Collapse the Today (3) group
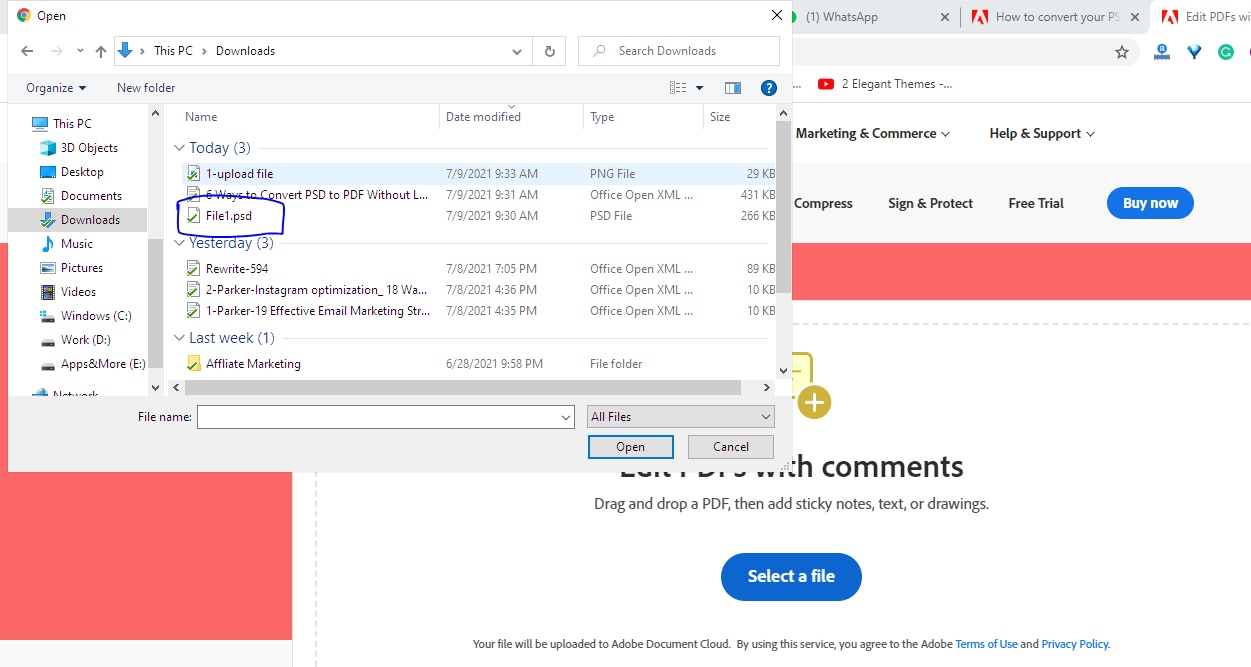Viewport: 1251px width, 667px height. point(180,148)
